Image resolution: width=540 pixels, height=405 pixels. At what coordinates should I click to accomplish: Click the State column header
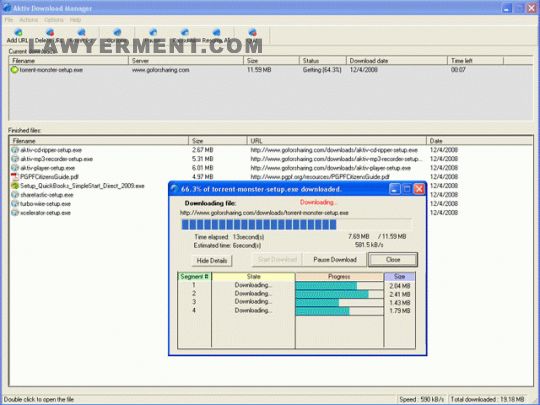[253, 277]
